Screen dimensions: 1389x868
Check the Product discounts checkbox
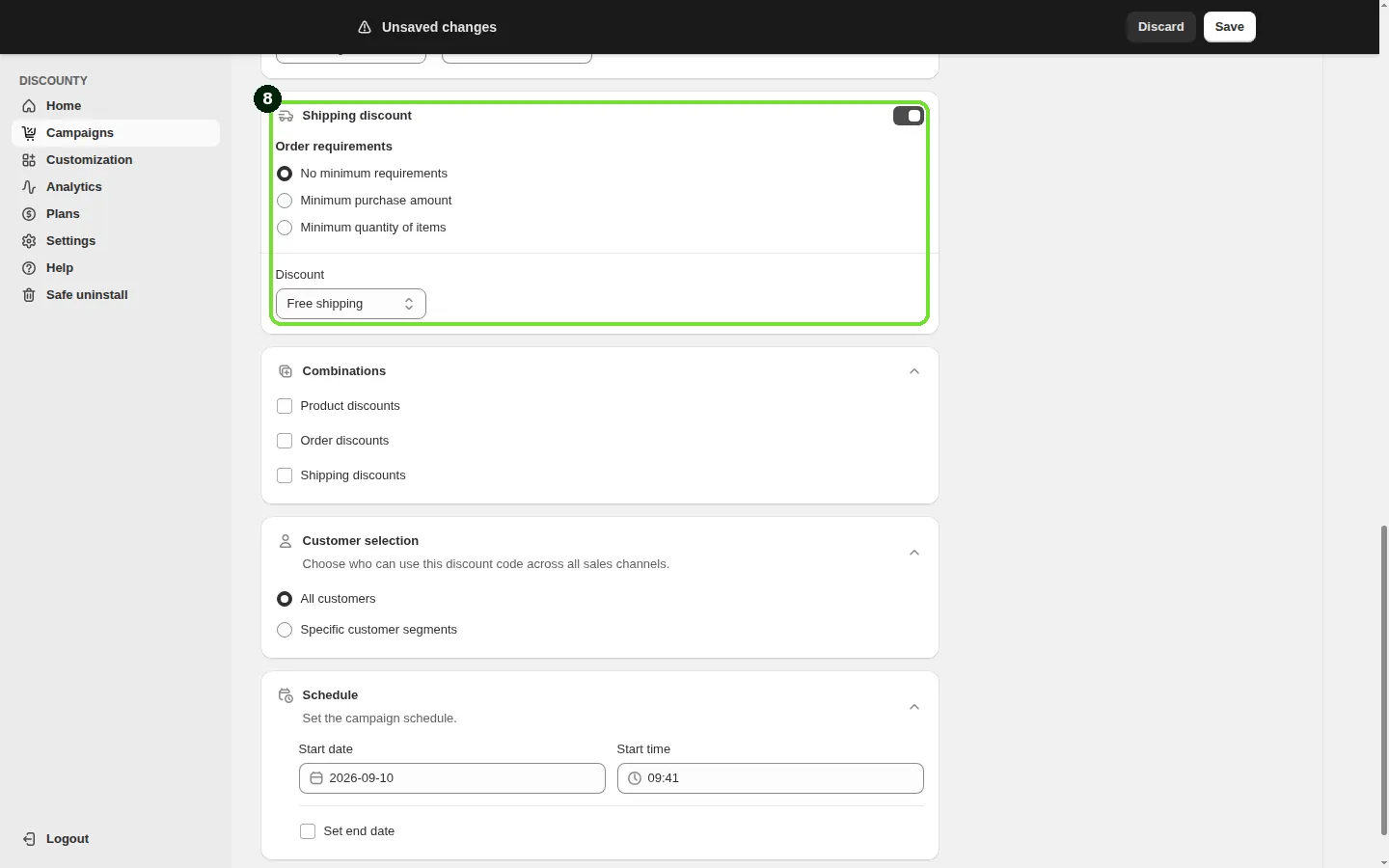point(285,406)
